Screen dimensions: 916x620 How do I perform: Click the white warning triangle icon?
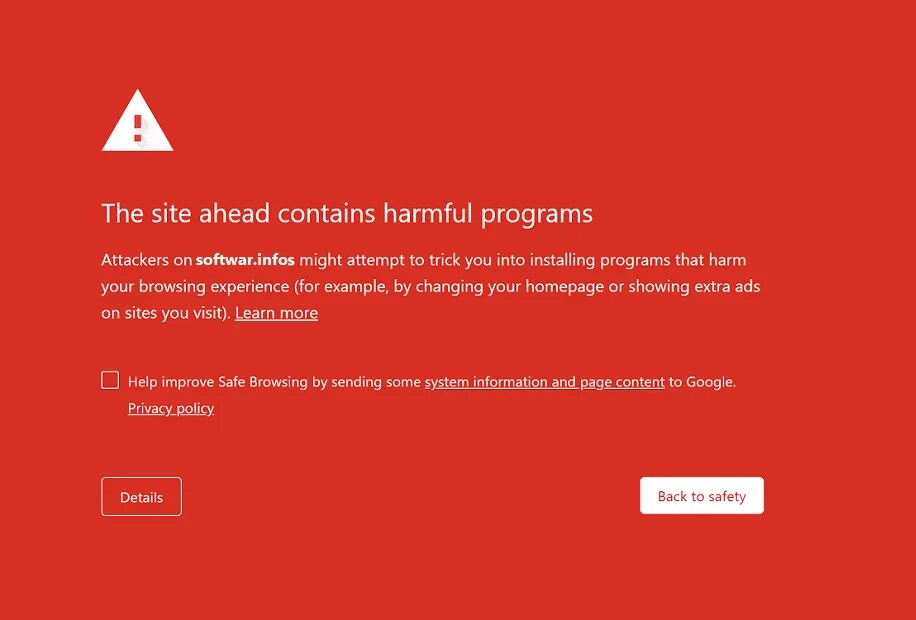pyautogui.click(x=137, y=121)
